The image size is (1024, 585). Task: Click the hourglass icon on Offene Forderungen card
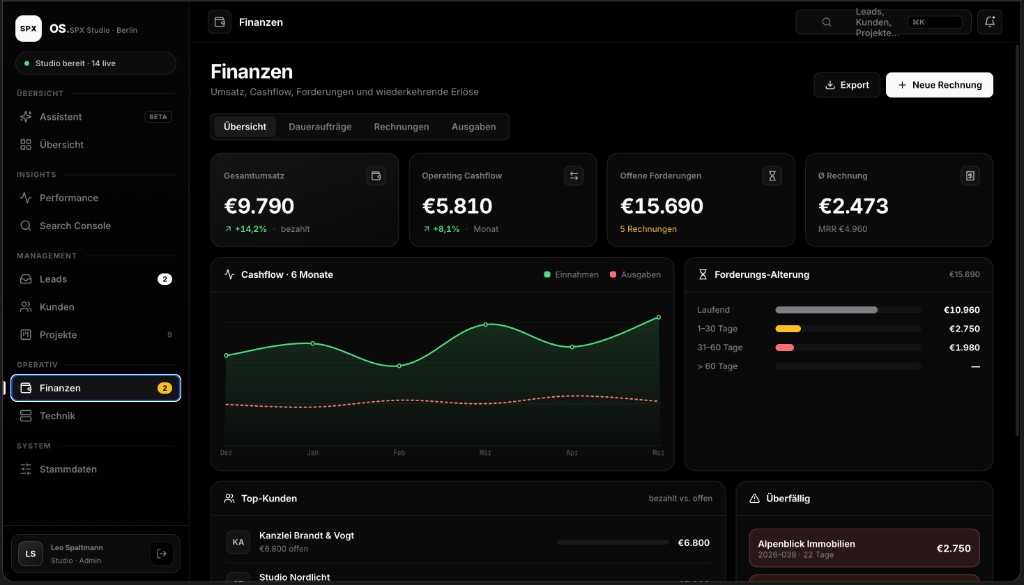point(772,176)
